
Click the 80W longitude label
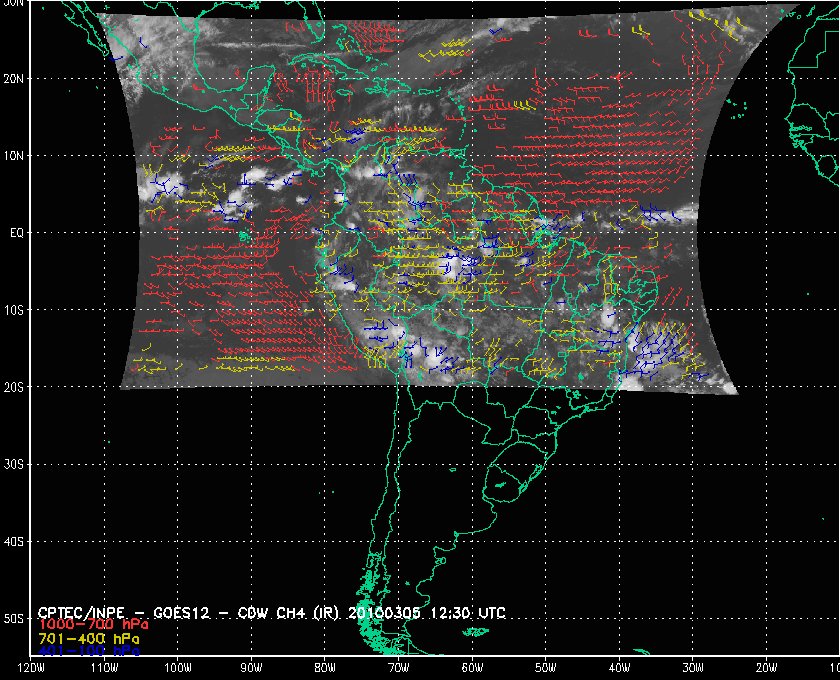[325, 668]
